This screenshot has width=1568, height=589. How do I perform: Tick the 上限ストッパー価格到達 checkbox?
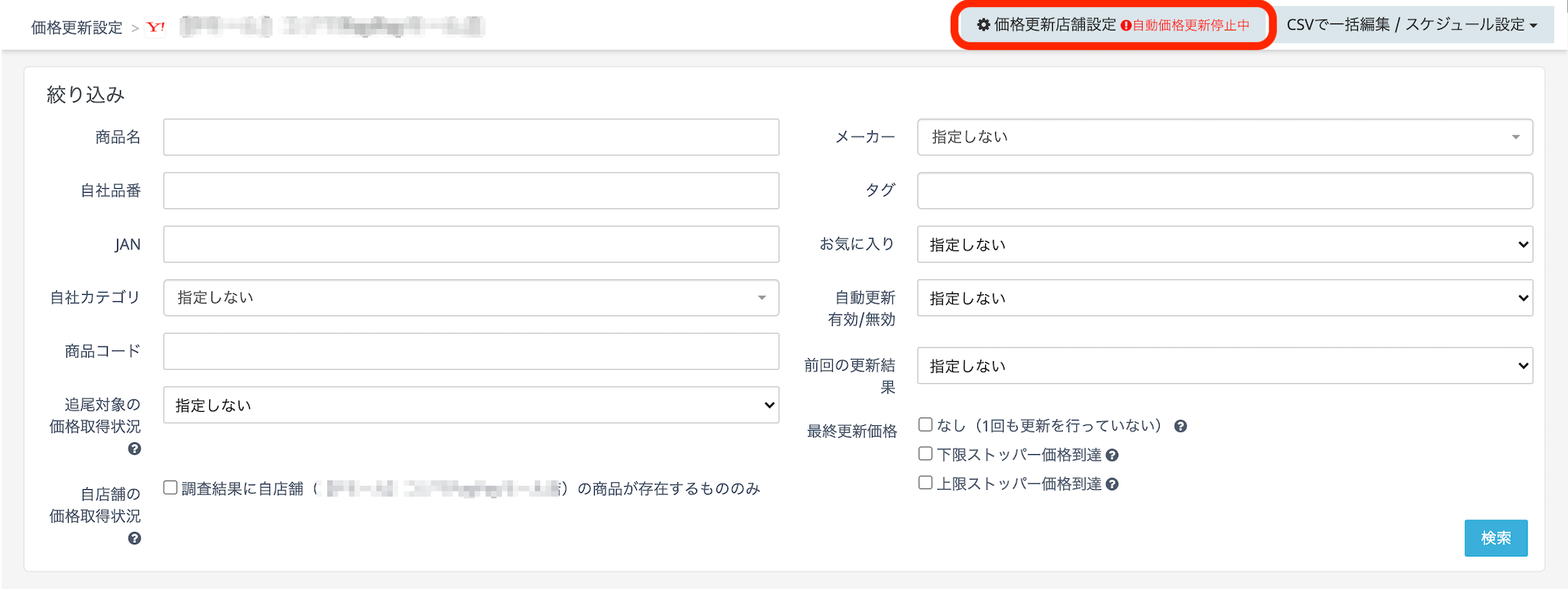(926, 483)
